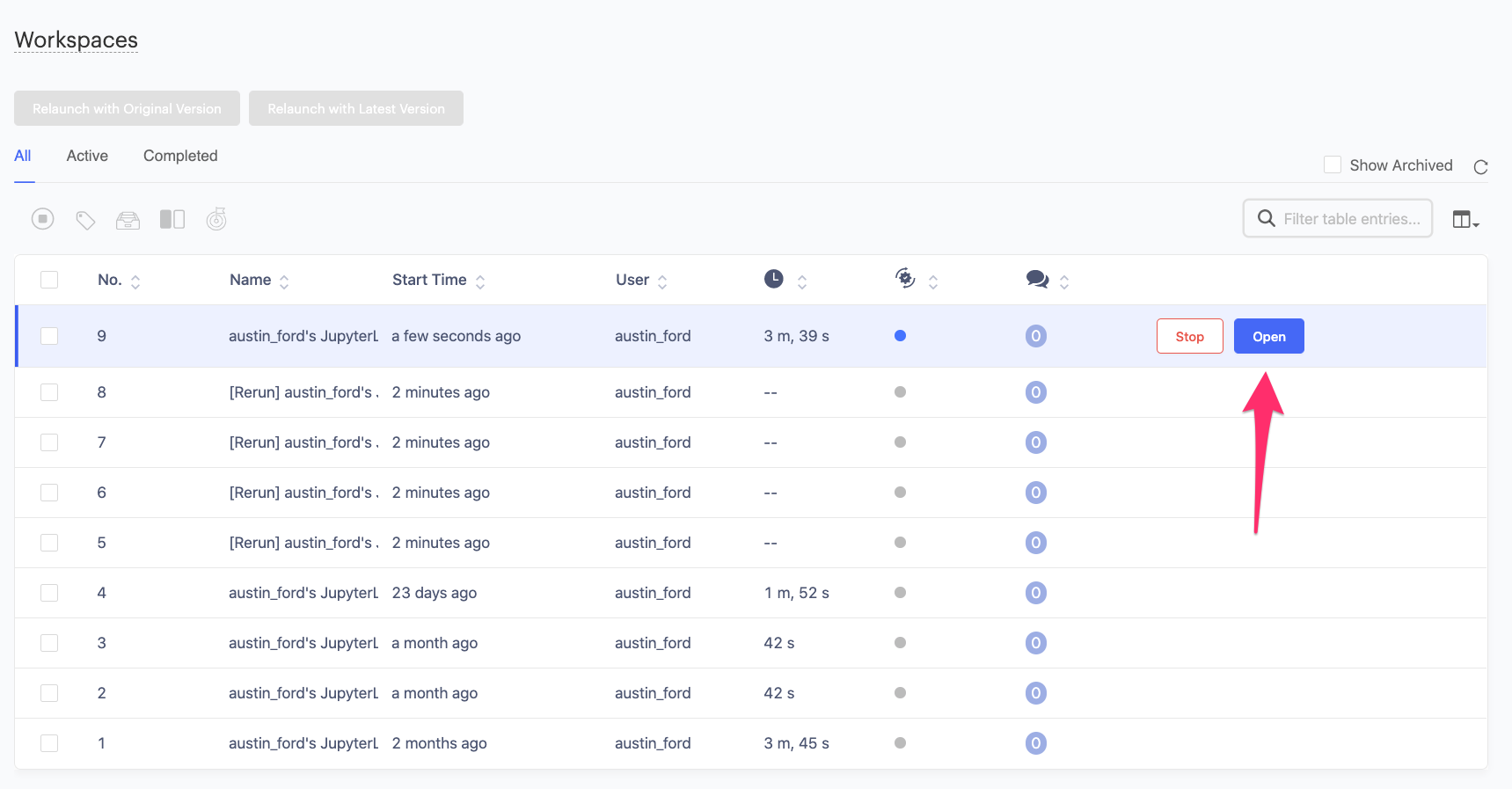This screenshot has width=1512, height=789.
Task: Switch to the Active tab
Action: 87,156
